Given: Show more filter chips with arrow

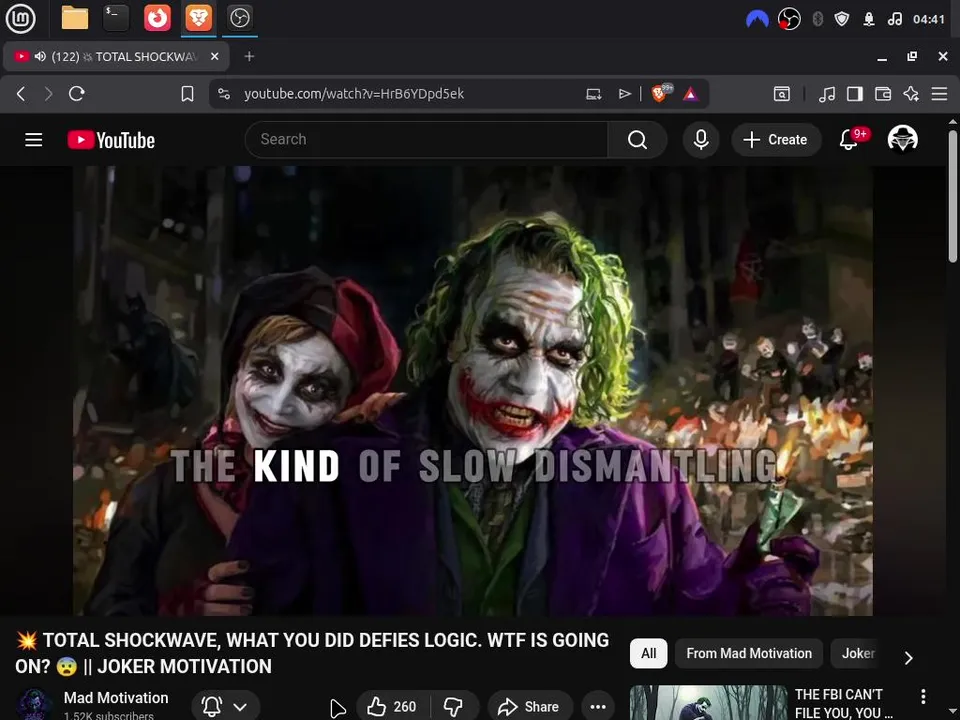Looking at the screenshot, I should pyautogui.click(x=909, y=658).
